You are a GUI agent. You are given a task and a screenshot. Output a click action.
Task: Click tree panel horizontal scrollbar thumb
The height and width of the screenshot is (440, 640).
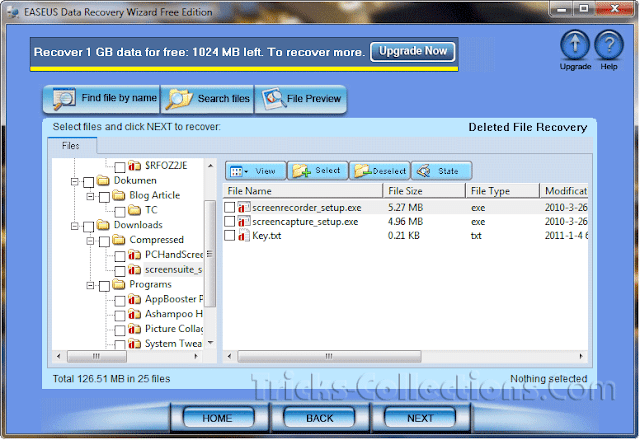coord(97,356)
